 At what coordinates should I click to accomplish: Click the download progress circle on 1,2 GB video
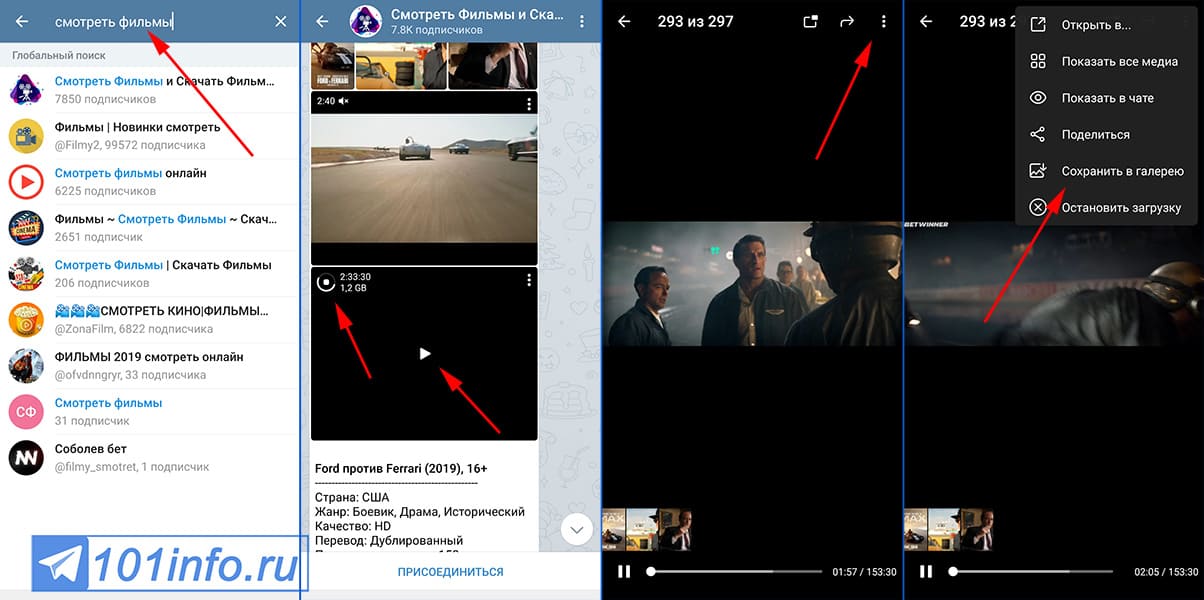[x=325, y=282]
